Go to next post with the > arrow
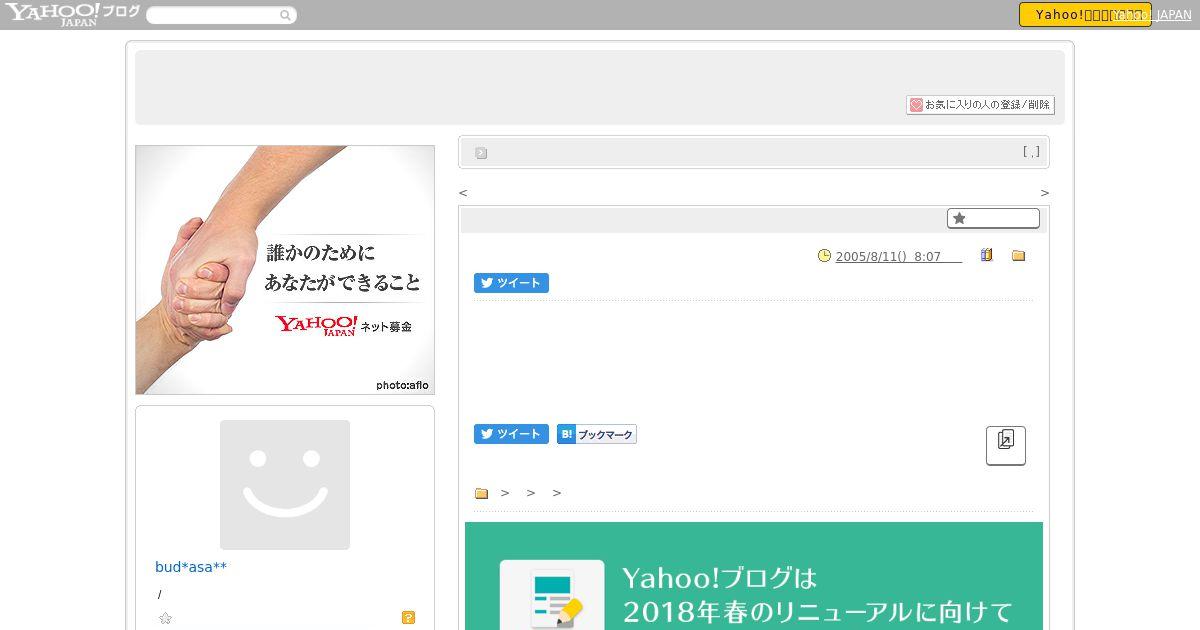 [x=1045, y=192]
